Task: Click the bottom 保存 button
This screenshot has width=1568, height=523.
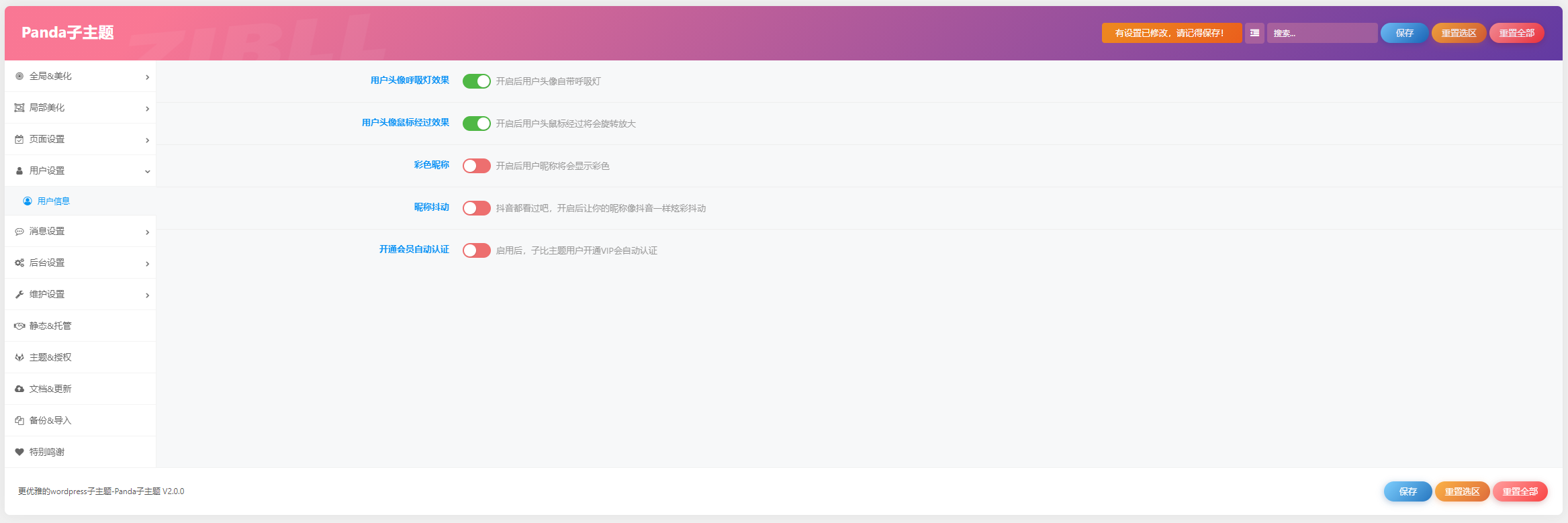Action: click(1408, 491)
